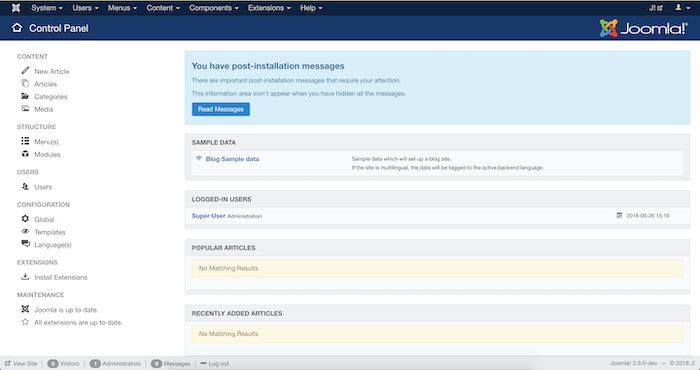The image size is (700, 370).
Task: Open the Articles link in sidebar
Action: tap(46, 84)
